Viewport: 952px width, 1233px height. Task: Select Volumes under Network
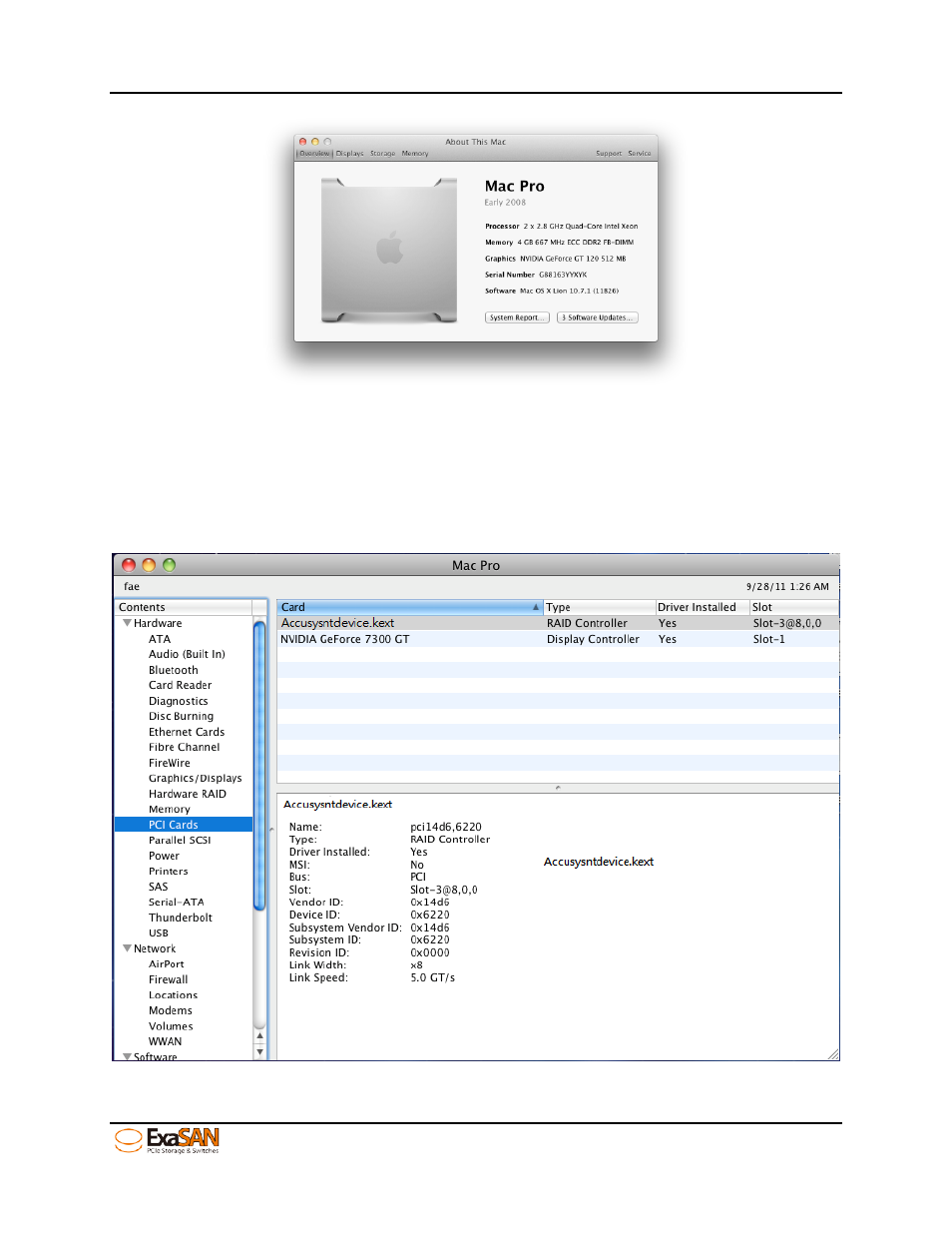(171, 1025)
